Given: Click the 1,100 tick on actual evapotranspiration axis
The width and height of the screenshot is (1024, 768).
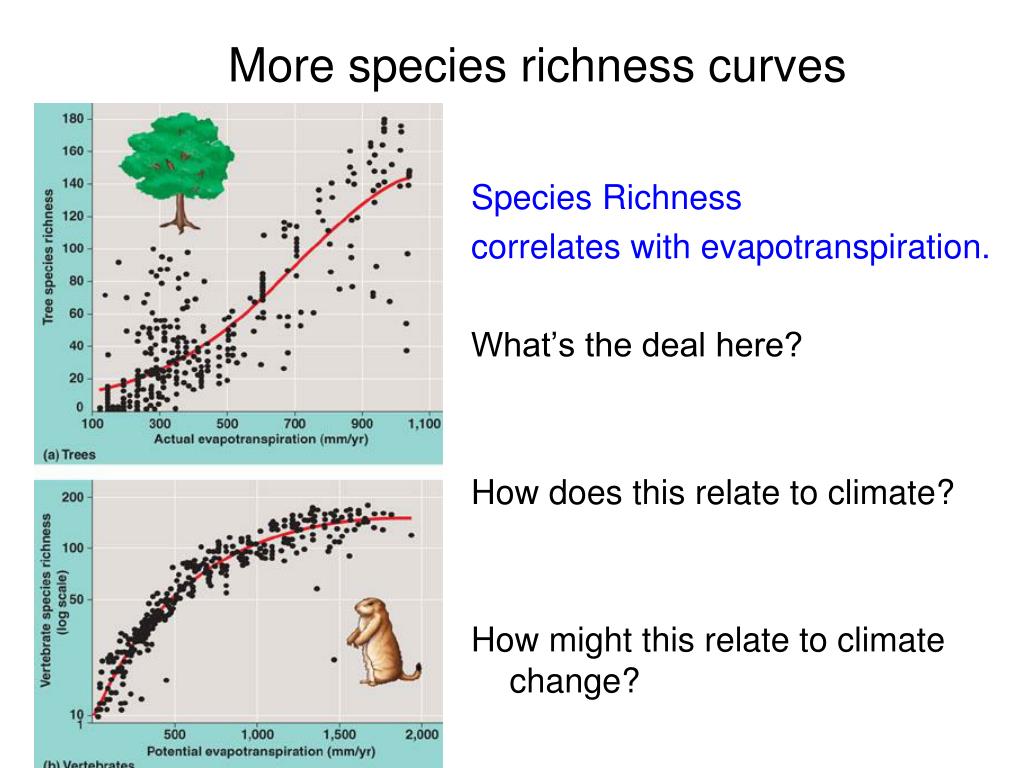Looking at the screenshot, I should (x=424, y=424).
